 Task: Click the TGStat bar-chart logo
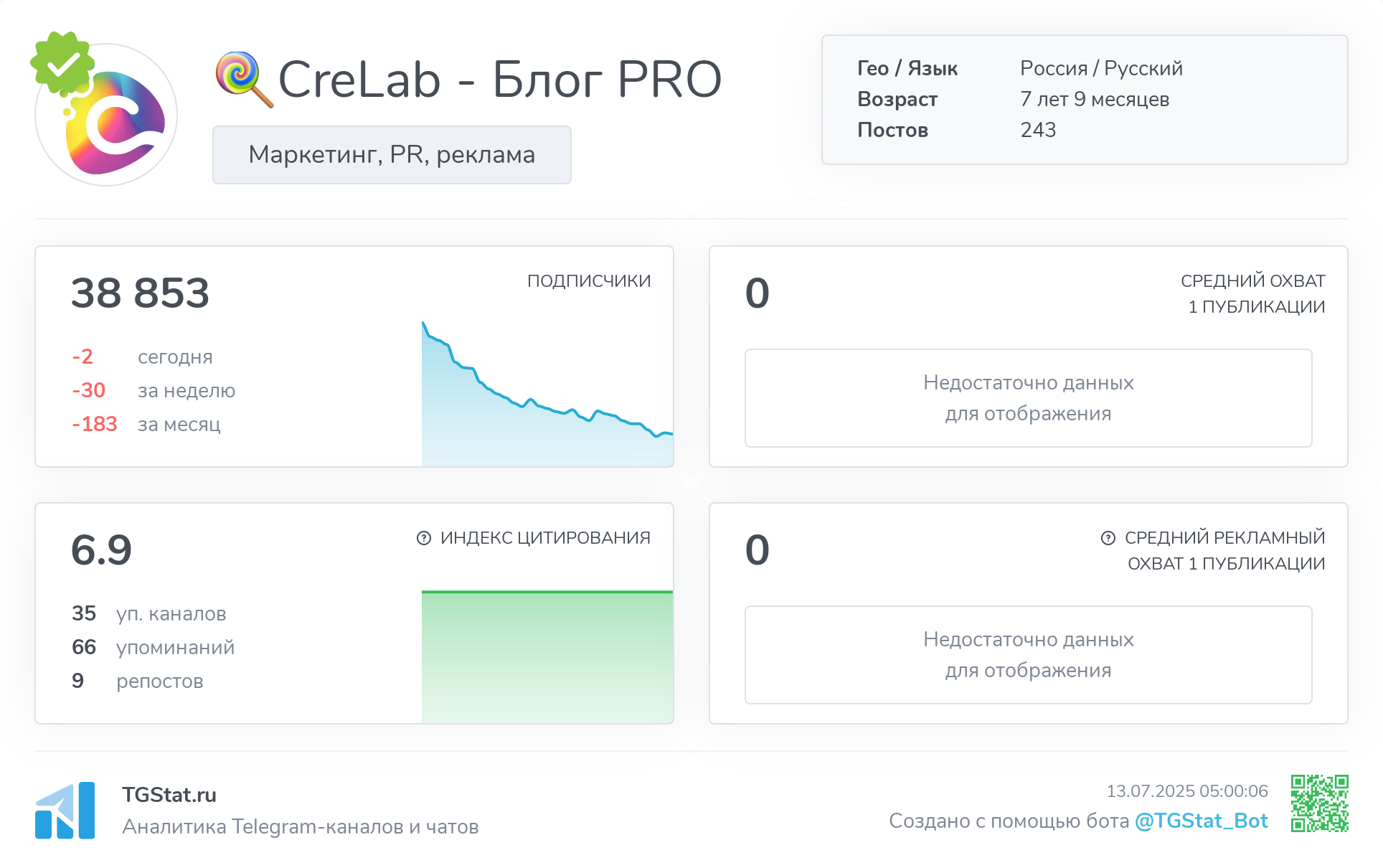65,811
